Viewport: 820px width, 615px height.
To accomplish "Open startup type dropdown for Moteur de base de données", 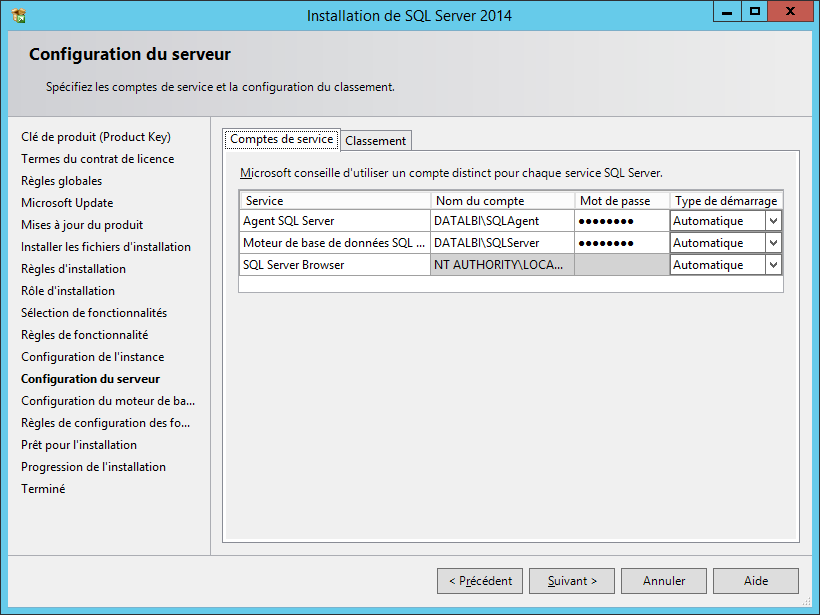I will click(x=773, y=243).
